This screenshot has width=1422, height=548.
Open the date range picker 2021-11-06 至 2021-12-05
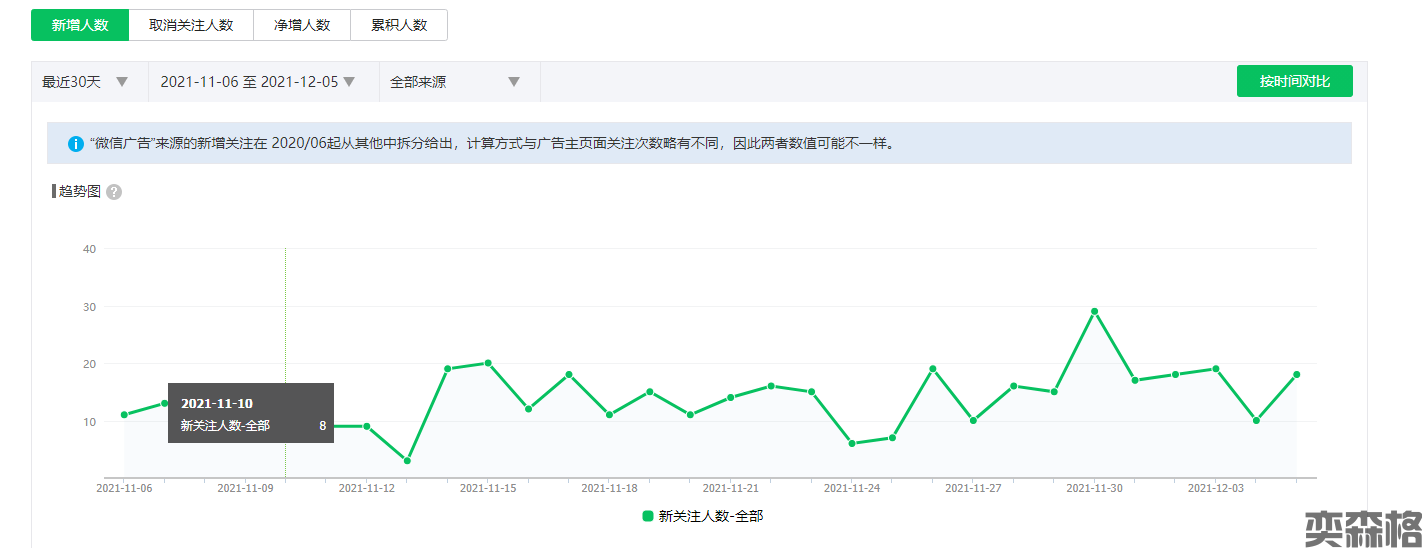[258, 82]
